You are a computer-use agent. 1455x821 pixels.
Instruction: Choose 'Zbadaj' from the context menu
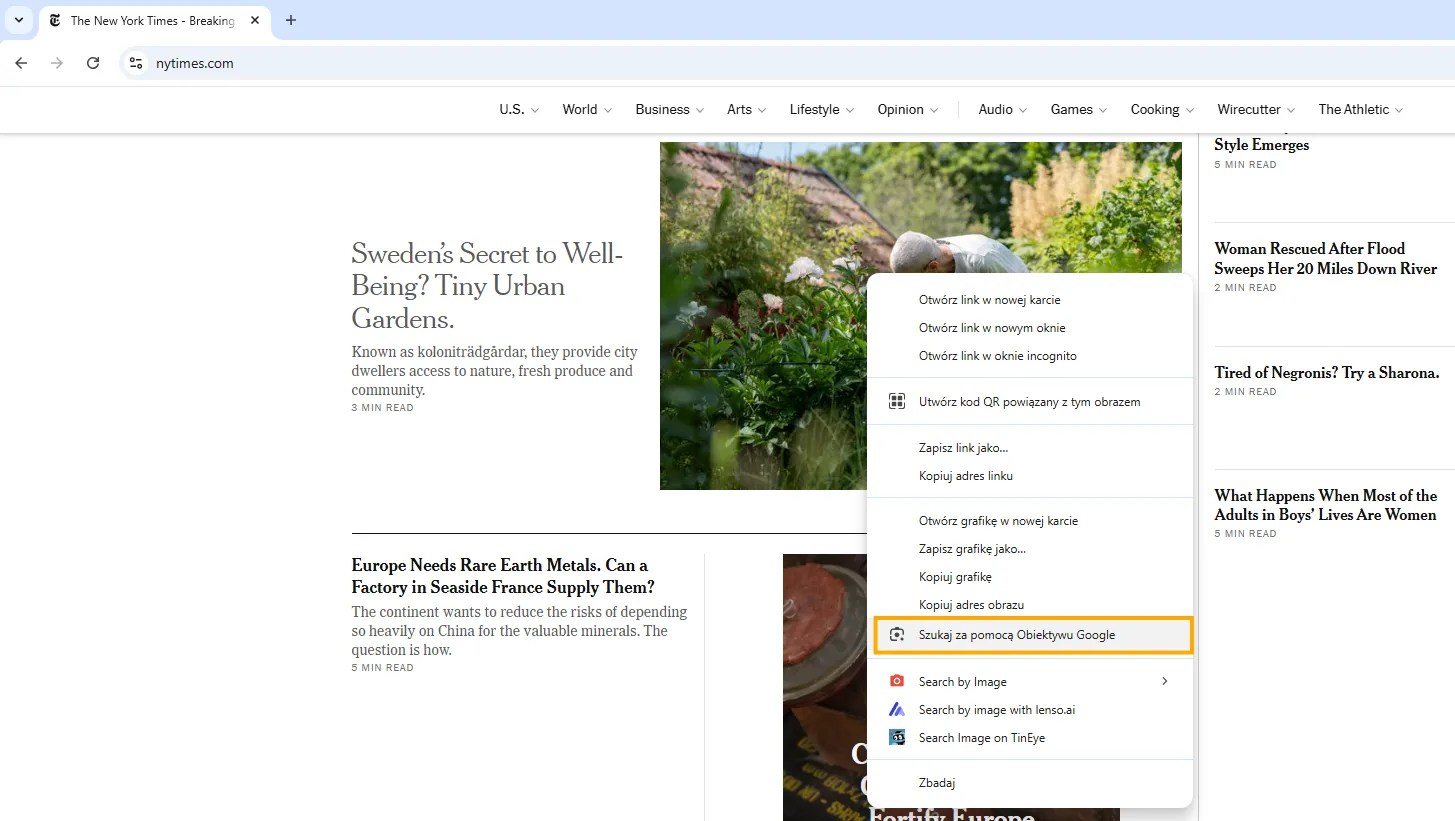(936, 782)
